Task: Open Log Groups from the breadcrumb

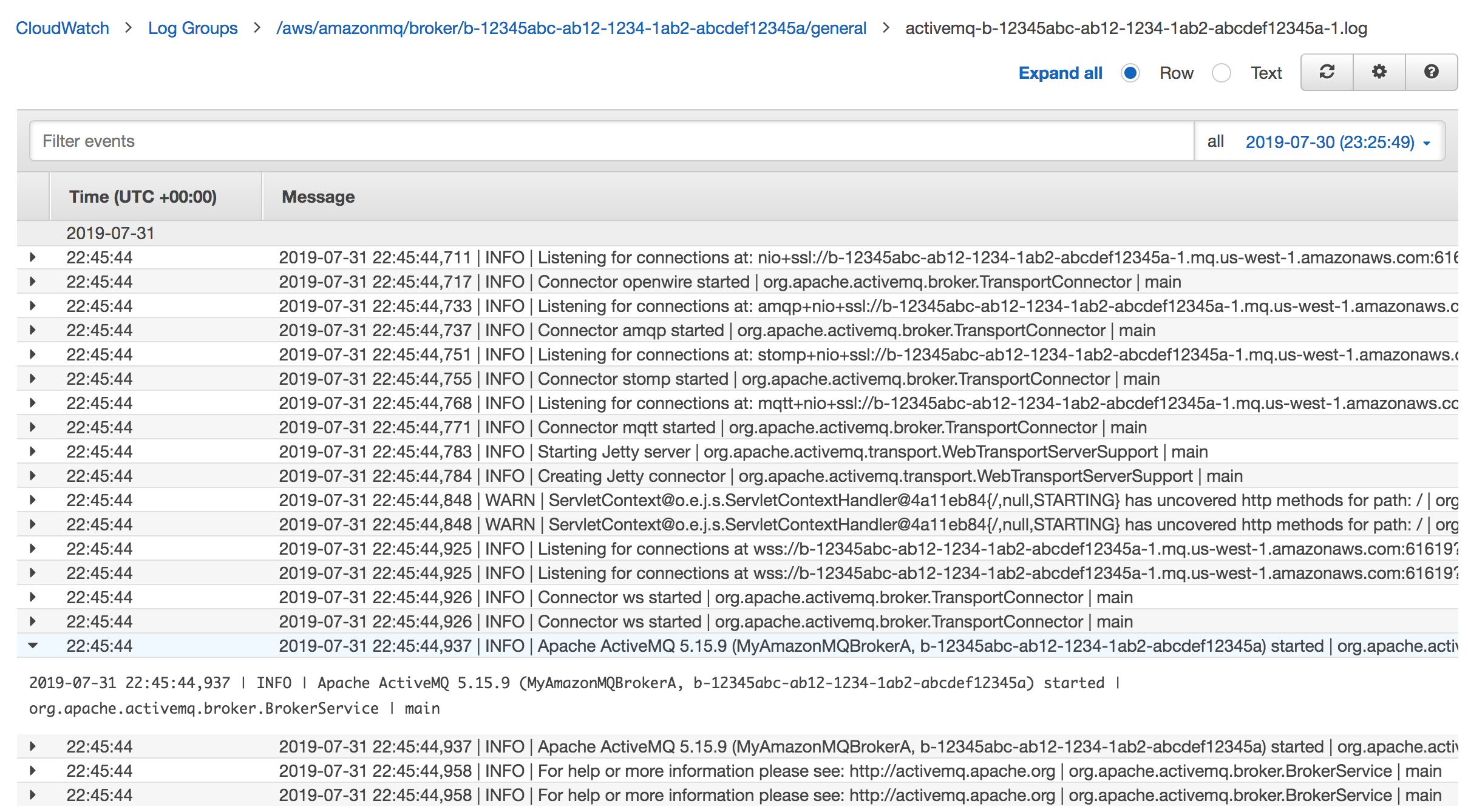Action: (x=193, y=28)
